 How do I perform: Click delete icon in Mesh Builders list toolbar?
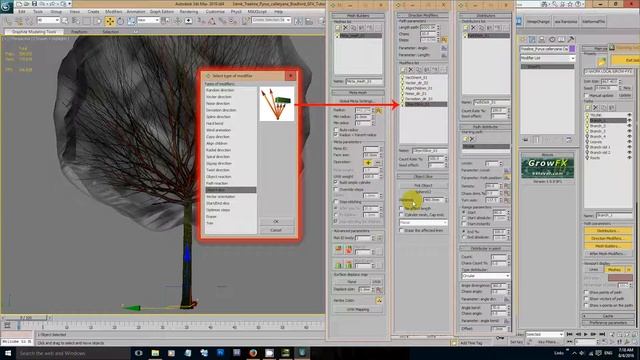345,28
